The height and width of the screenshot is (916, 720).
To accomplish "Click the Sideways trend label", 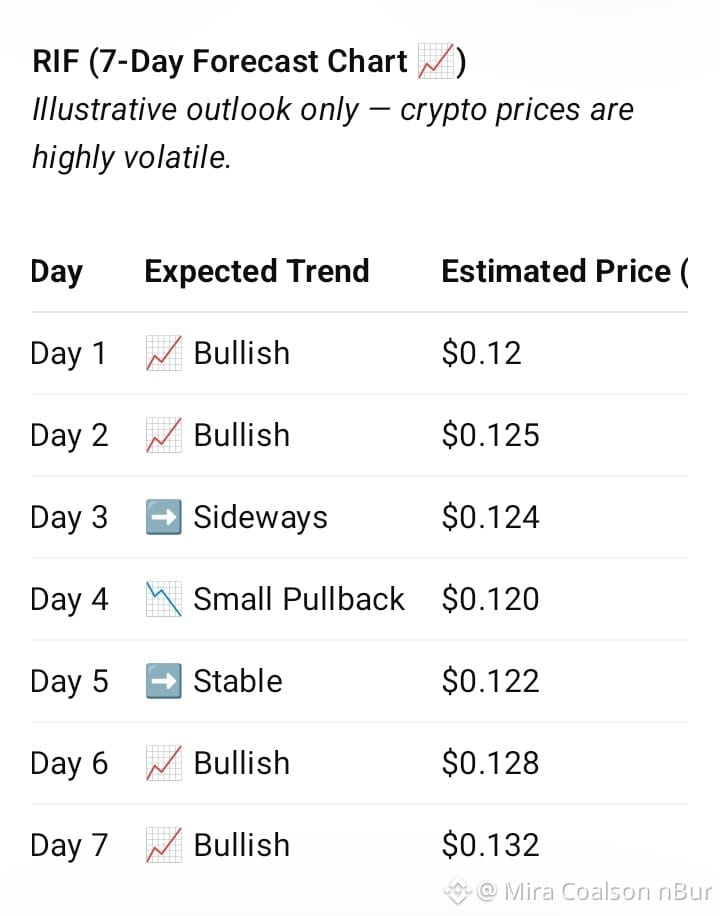I will [x=260, y=518].
